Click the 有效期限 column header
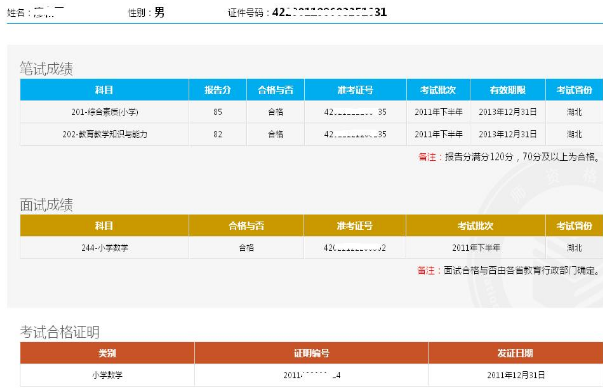 point(507,90)
